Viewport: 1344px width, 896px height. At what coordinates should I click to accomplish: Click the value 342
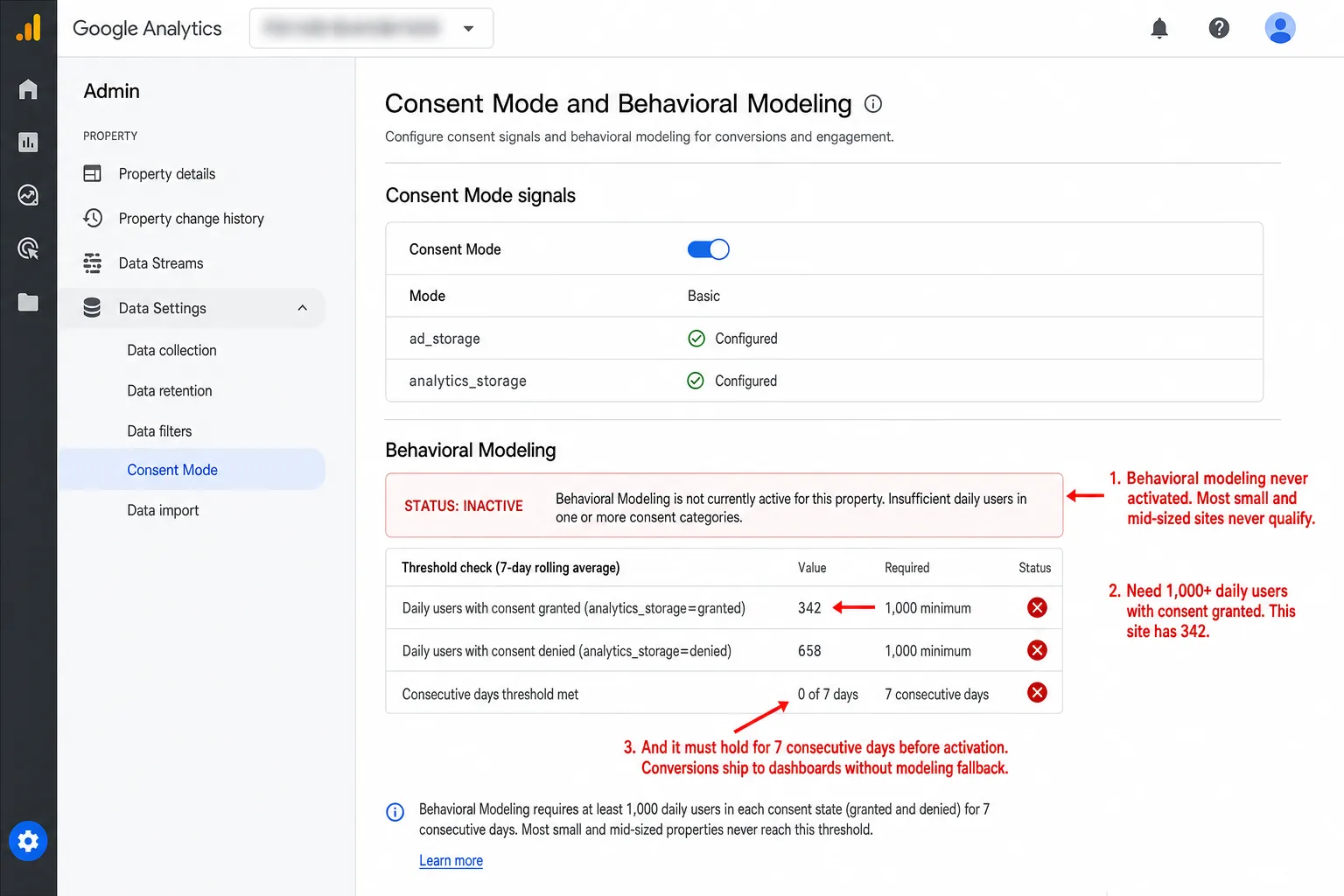(809, 608)
